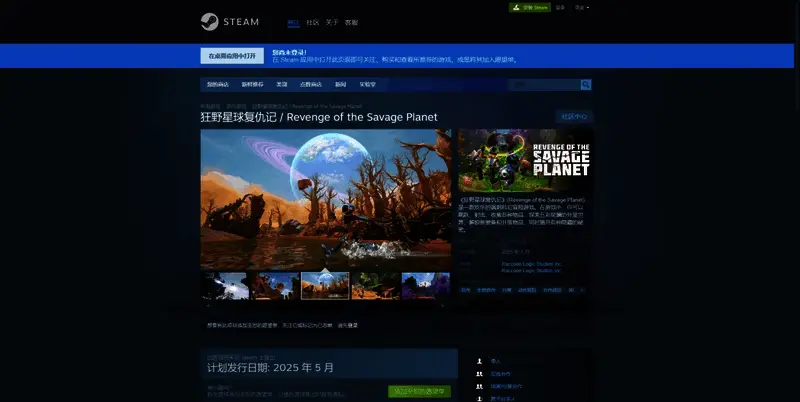The width and height of the screenshot is (800, 402).
Task: Click 在桌面应用中打开 button
Action: tap(232, 56)
